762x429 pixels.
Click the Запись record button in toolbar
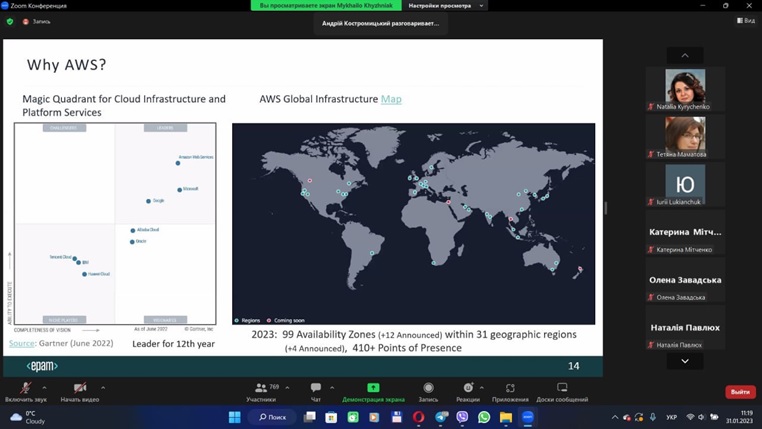pyautogui.click(x=428, y=392)
